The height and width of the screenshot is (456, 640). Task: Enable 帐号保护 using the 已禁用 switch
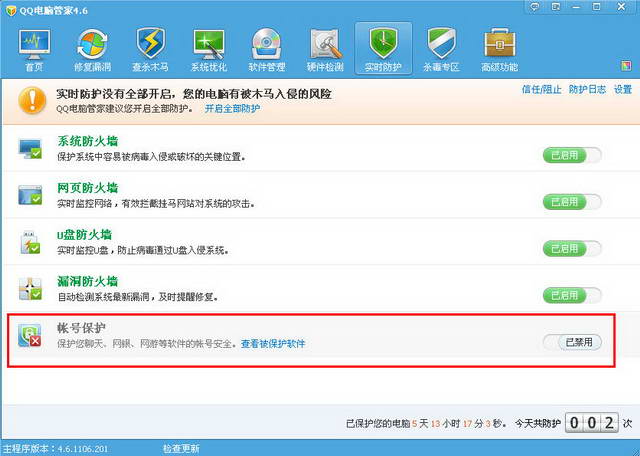(x=572, y=342)
